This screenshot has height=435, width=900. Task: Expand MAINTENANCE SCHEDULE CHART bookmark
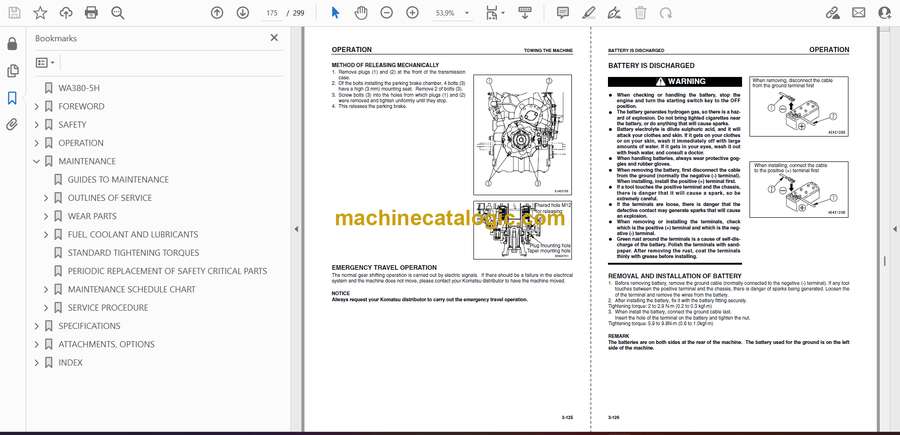pyautogui.click(x=46, y=289)
